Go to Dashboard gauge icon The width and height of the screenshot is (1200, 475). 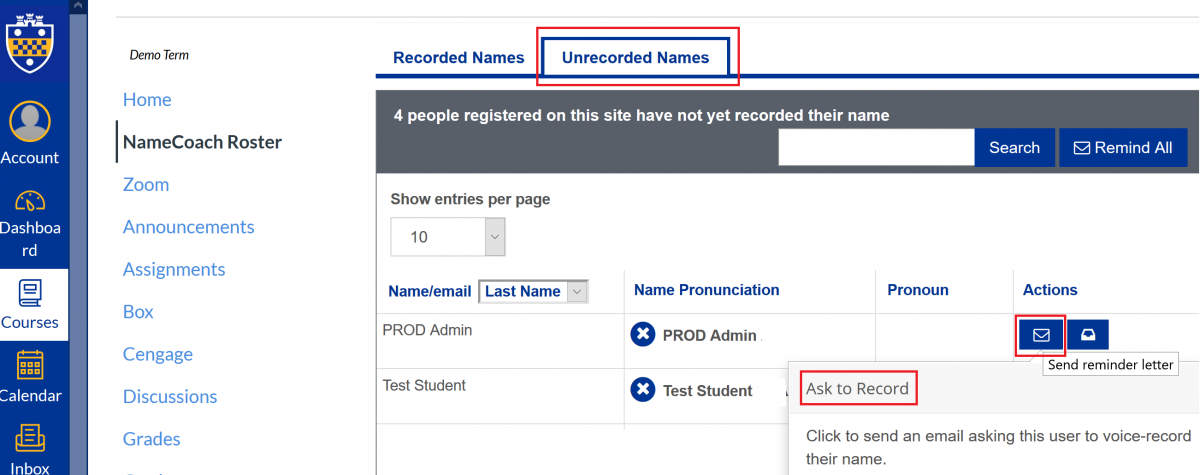30,200
